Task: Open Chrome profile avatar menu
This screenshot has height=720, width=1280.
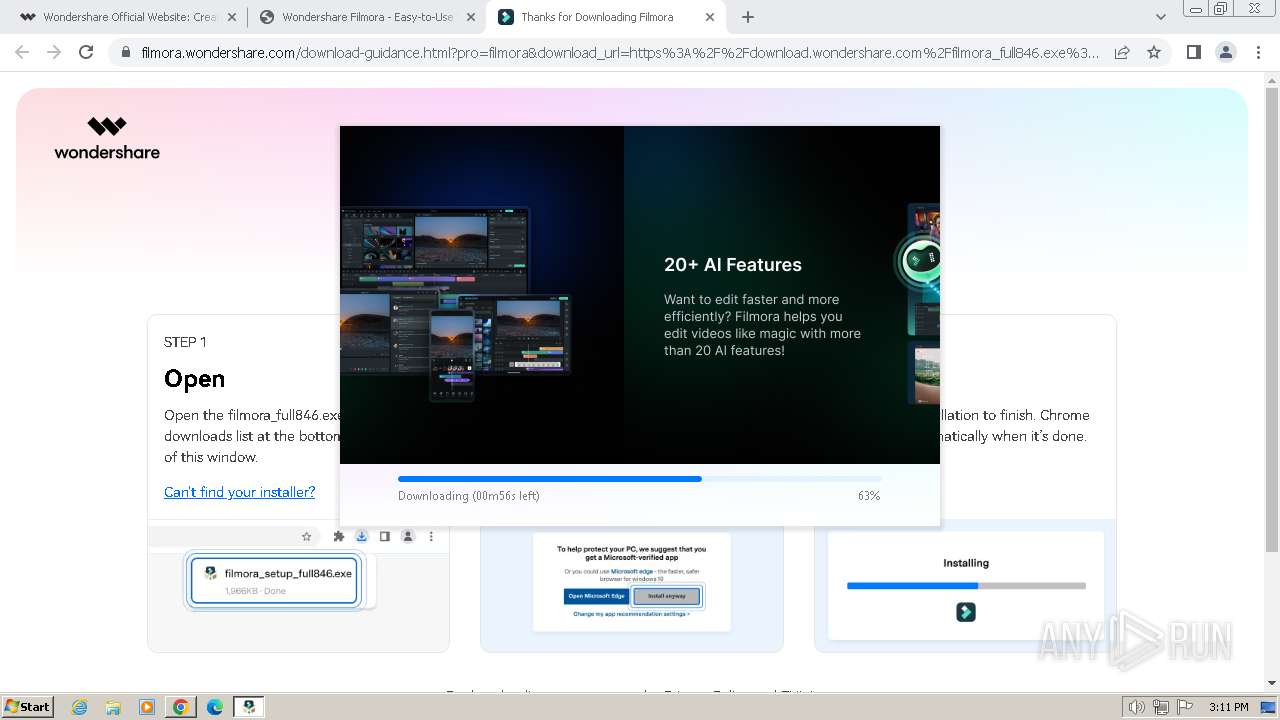Action: pos(1225,52)
